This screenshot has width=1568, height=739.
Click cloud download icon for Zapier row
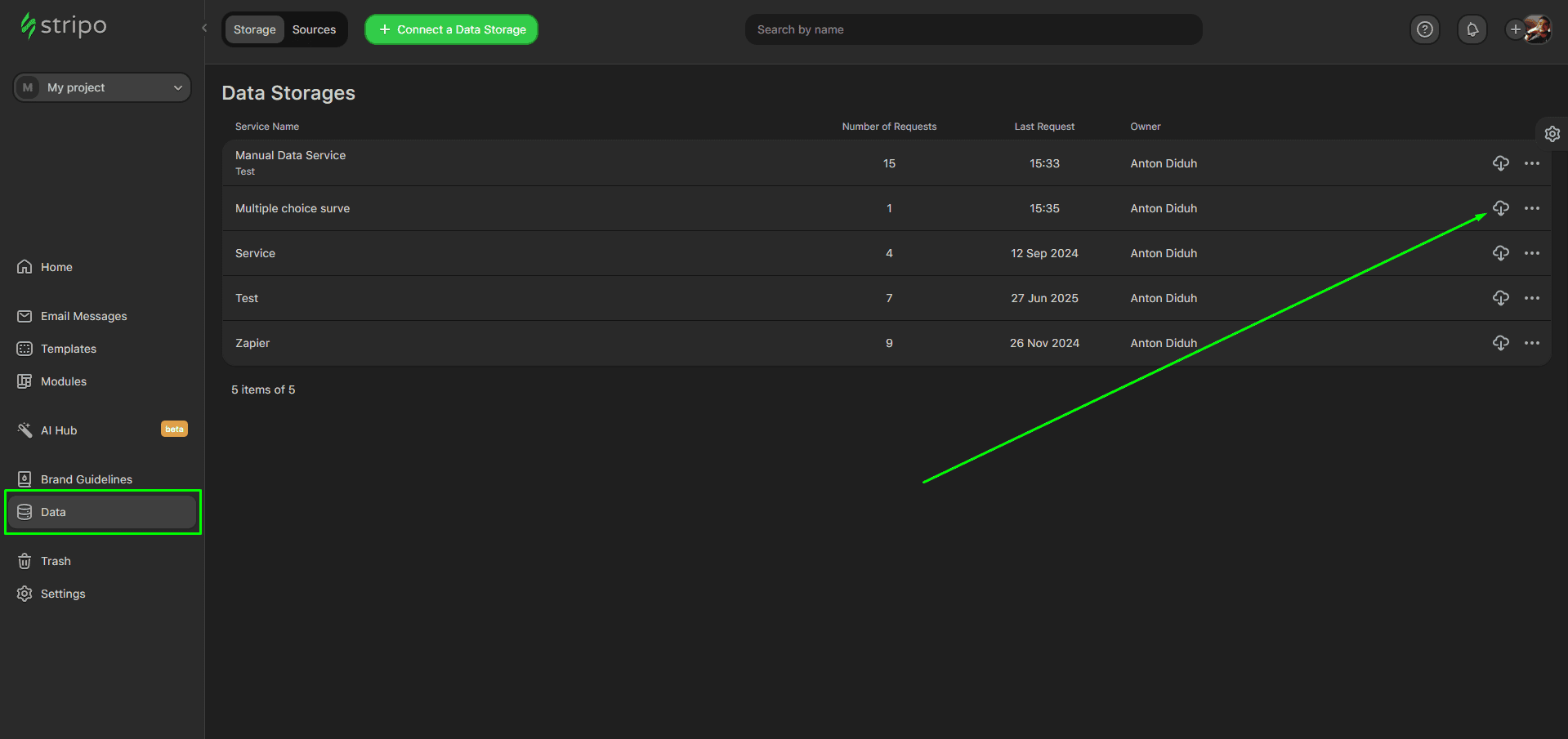pyautogui.click(x=1500, y=343)
